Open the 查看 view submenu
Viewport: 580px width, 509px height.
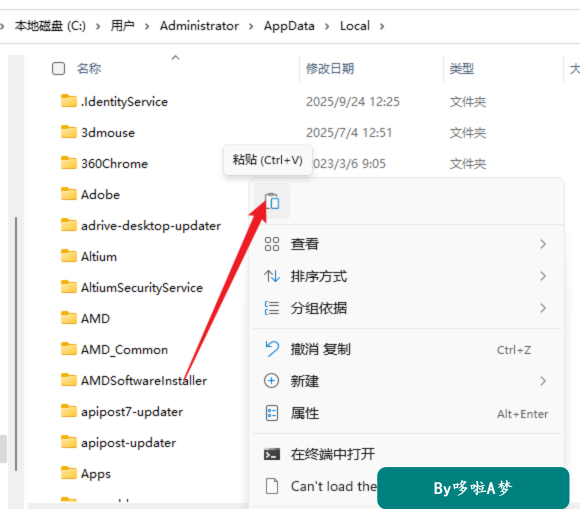pos(406,244)
